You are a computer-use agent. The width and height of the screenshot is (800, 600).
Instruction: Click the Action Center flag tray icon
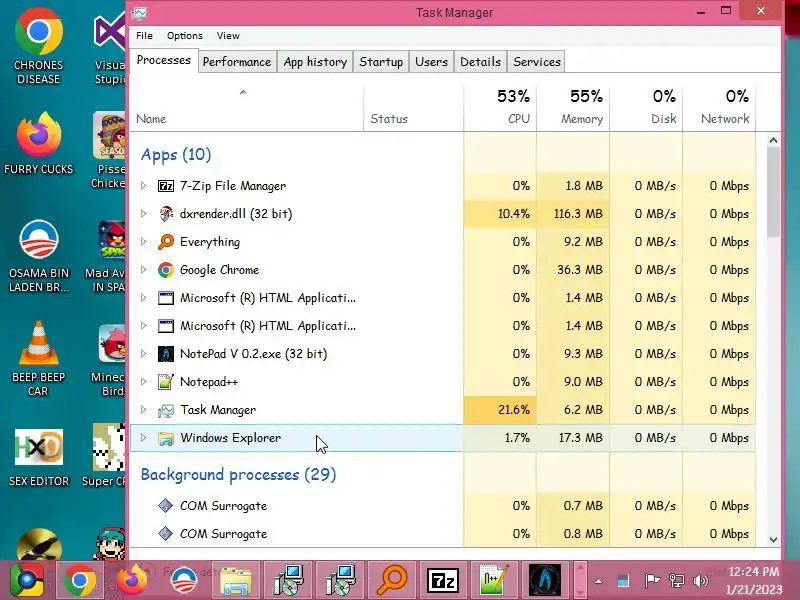652,581
